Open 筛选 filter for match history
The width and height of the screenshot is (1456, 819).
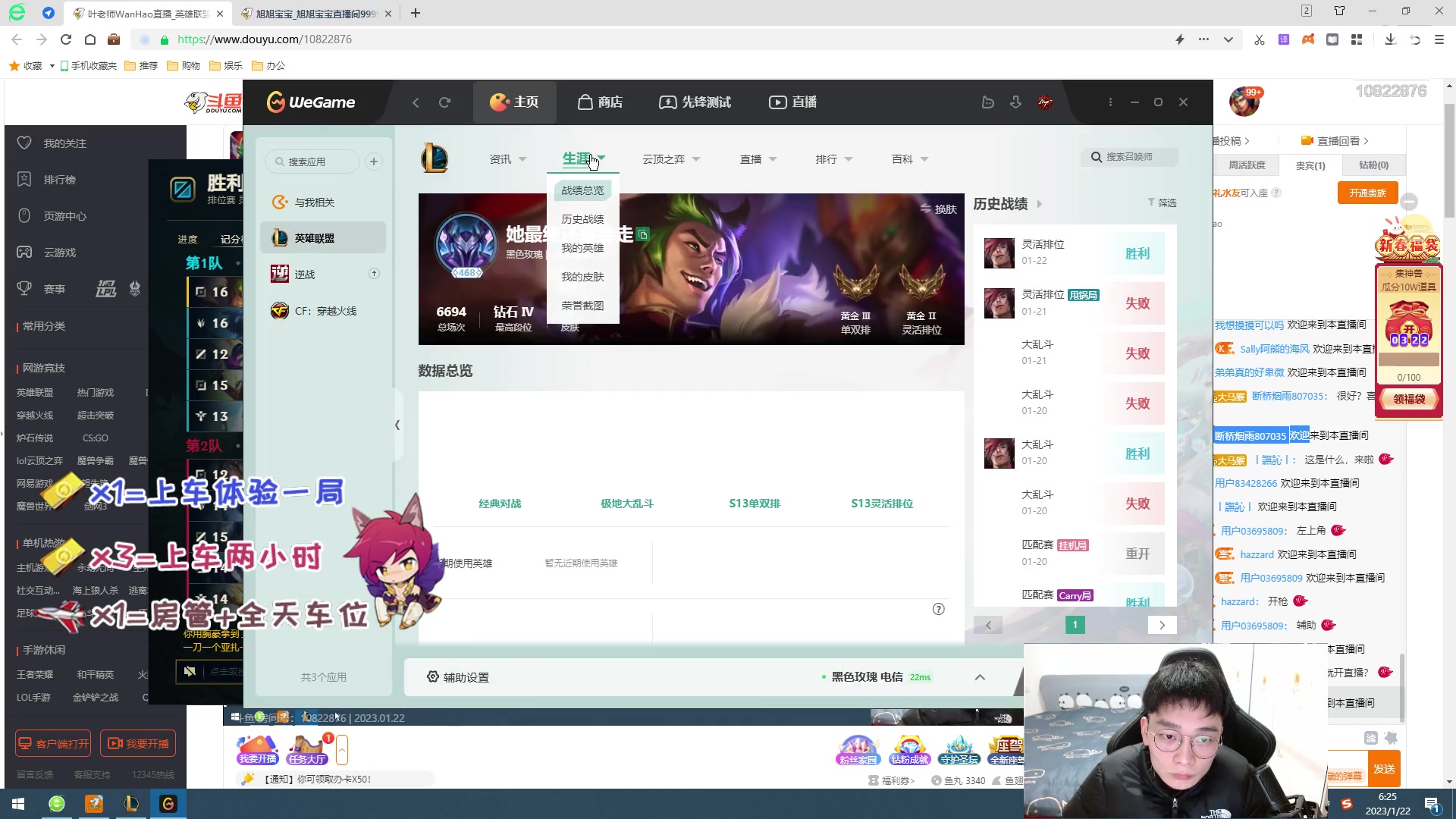point(1162,202)
